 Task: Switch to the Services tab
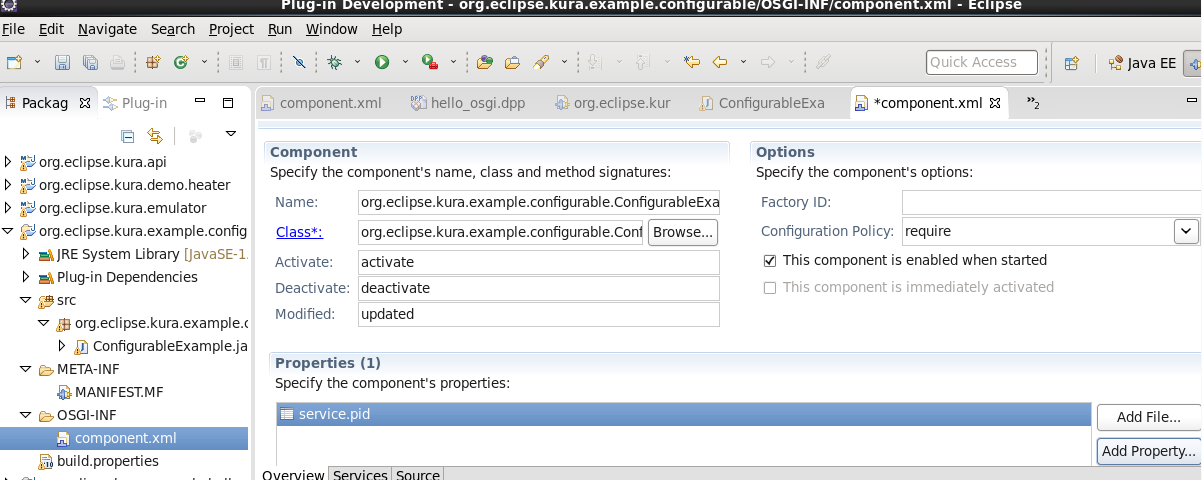coord(360,475)
